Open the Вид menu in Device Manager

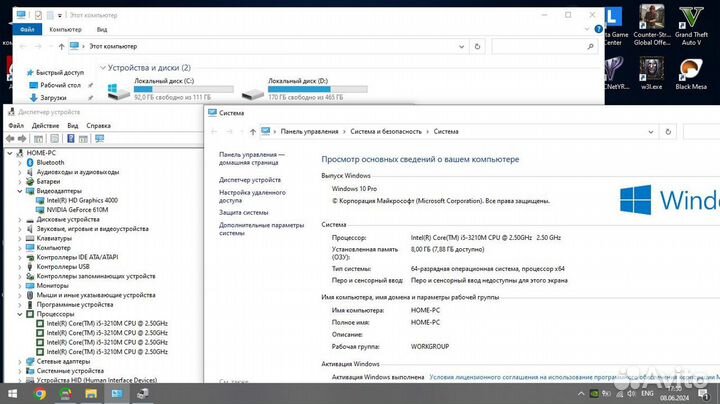point(73,125)
